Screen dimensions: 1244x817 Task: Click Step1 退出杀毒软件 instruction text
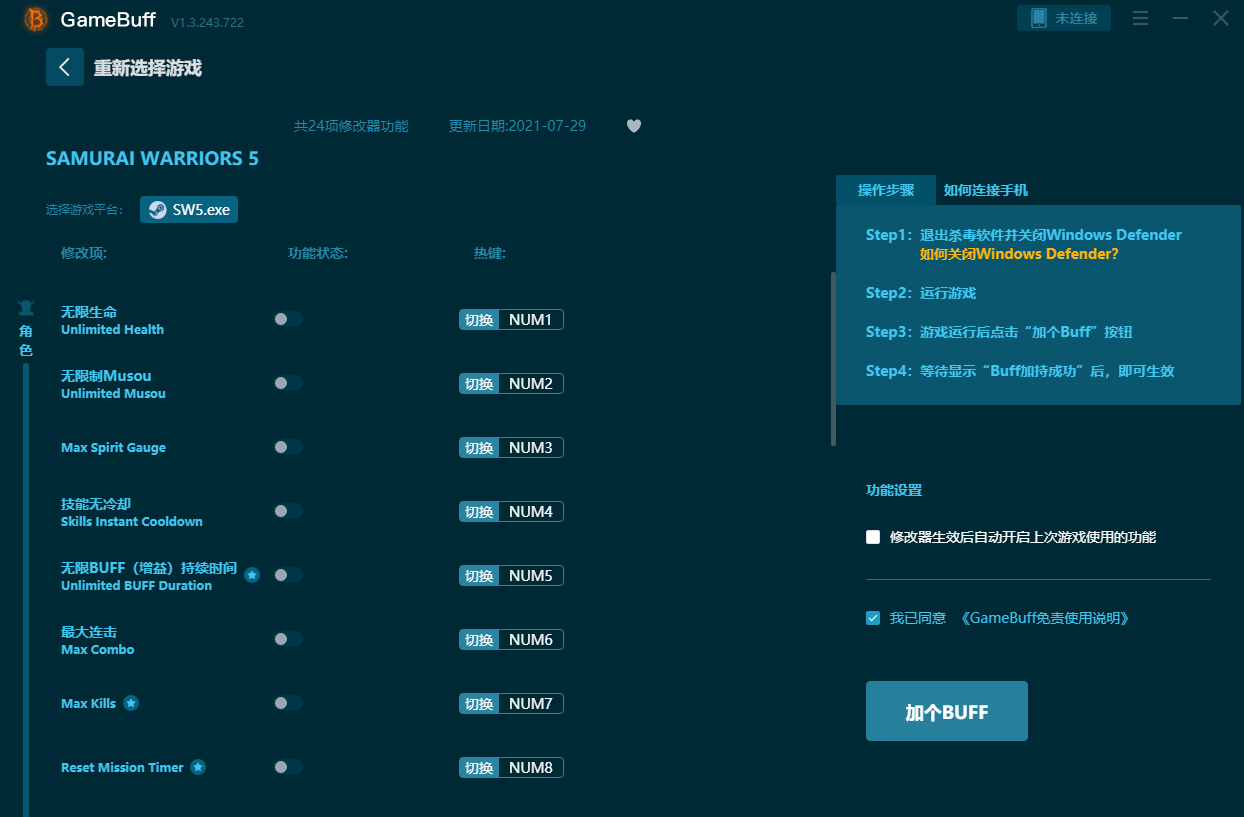pyautogui.click(x=1024, y=235)
